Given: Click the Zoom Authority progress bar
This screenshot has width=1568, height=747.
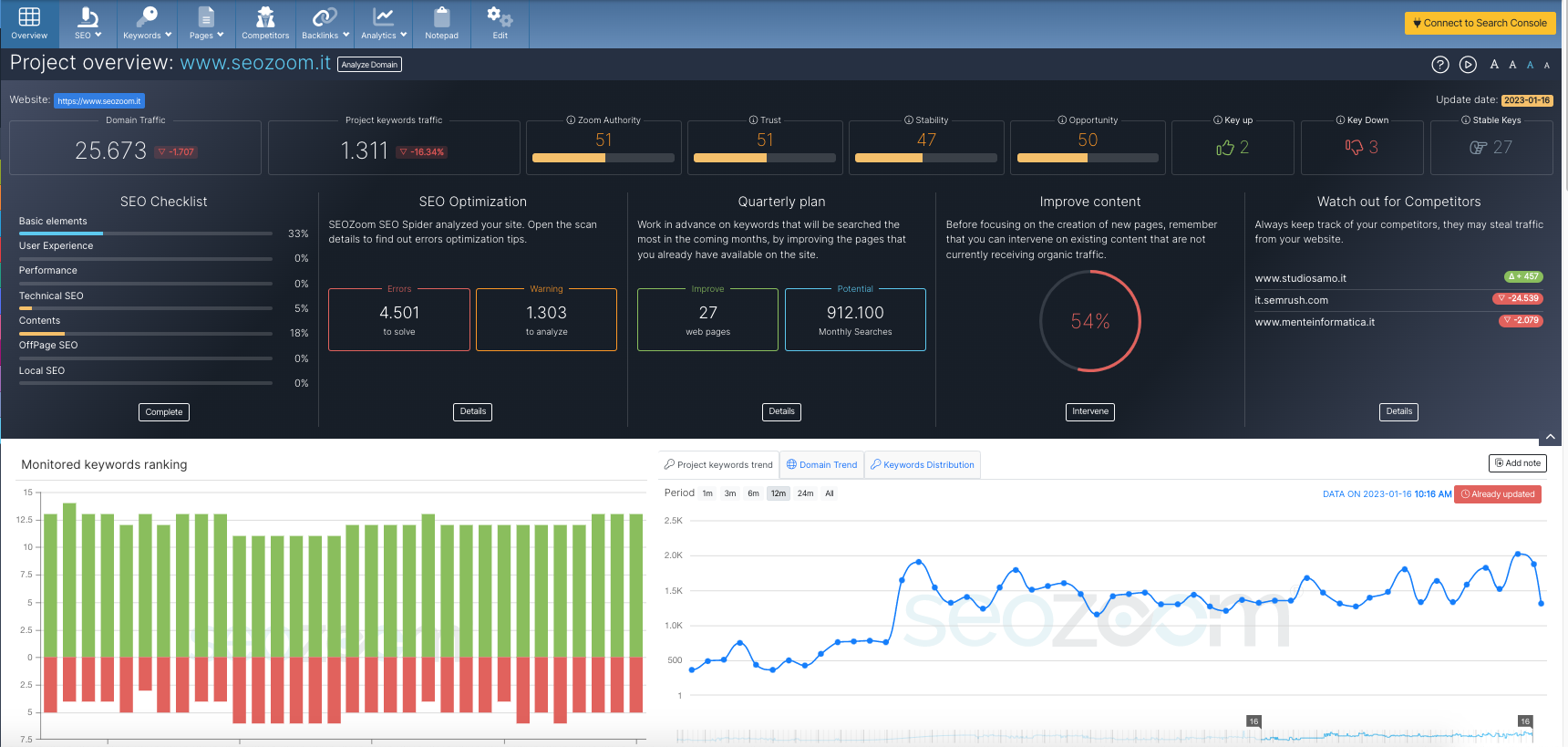Looking at the screenshot, I should tap(603, 158).
